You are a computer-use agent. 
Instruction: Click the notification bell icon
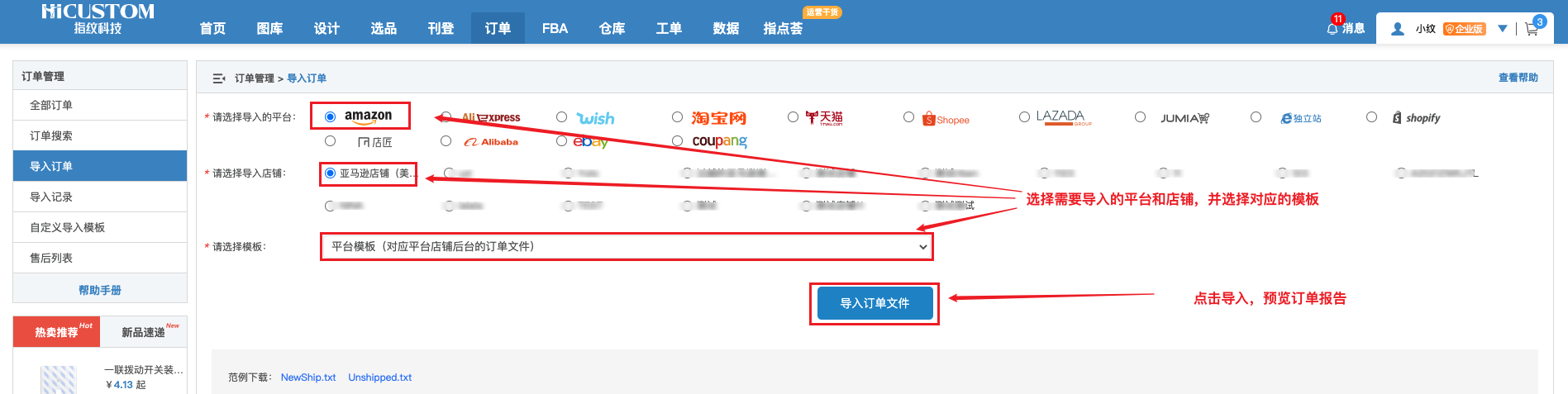[x=1332, y=29]
